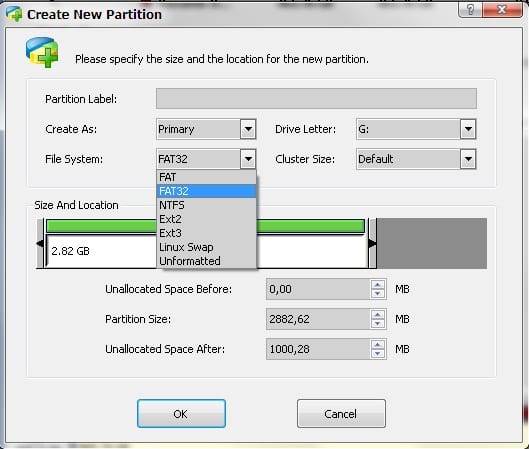Click the left partition resize handle arrow
Viewport: 529px width, 449px height.
point(40,243)
